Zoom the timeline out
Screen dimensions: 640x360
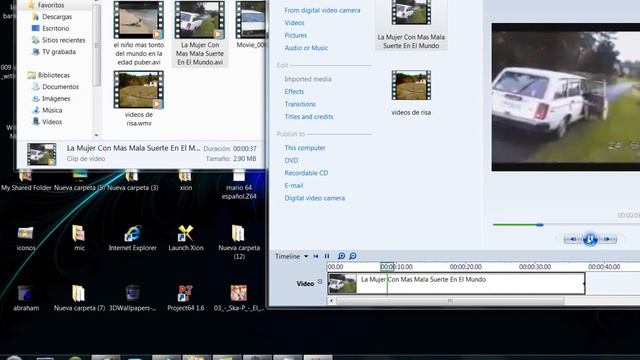tap(353, 256)
